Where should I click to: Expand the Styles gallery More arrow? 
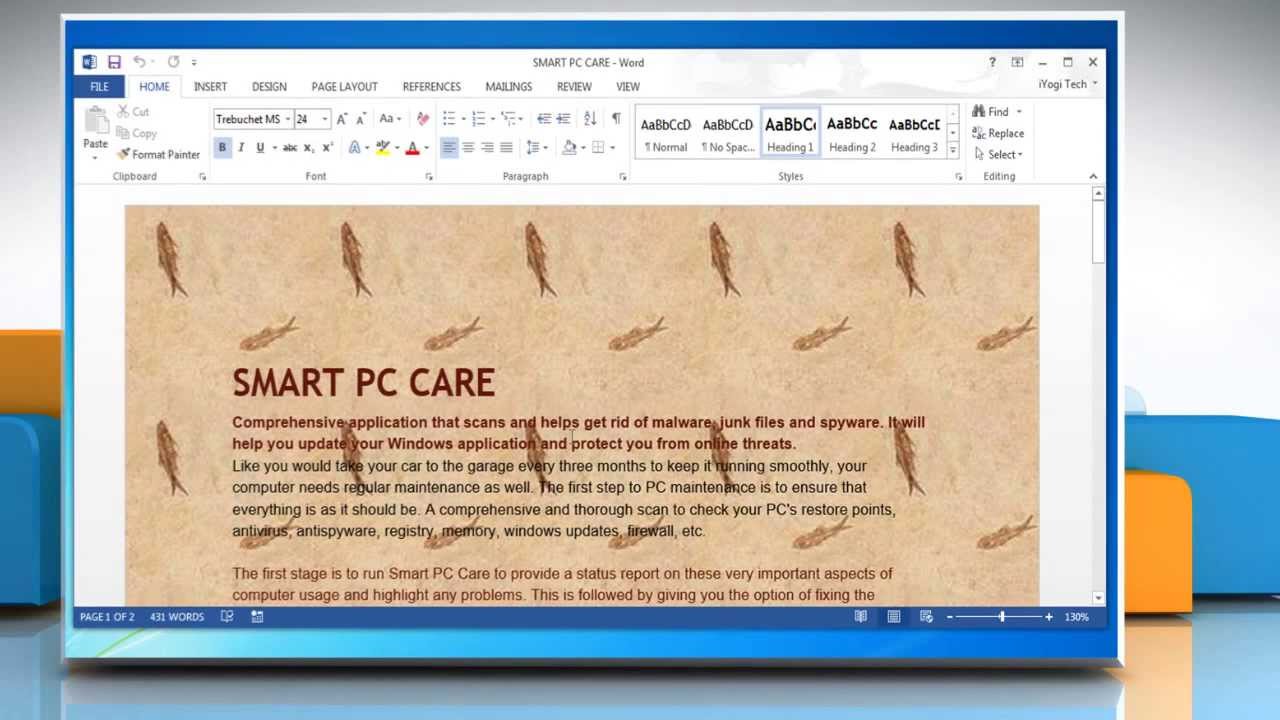952,150
